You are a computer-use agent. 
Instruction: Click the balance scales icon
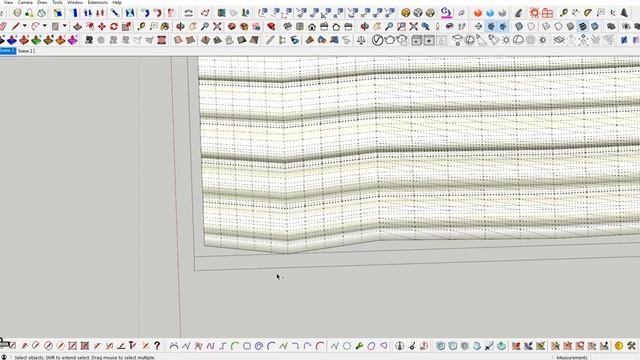click(361, 40)
